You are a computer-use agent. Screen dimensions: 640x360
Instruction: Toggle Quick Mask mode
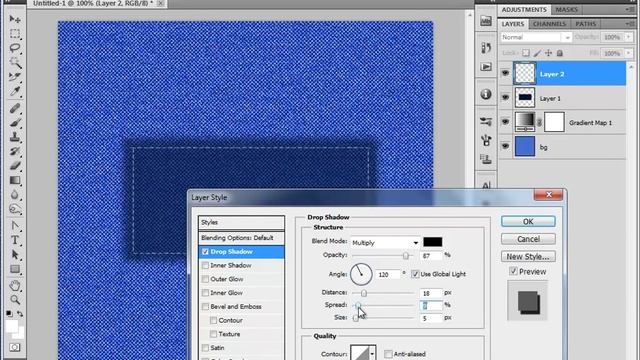[x=15, y=347]
